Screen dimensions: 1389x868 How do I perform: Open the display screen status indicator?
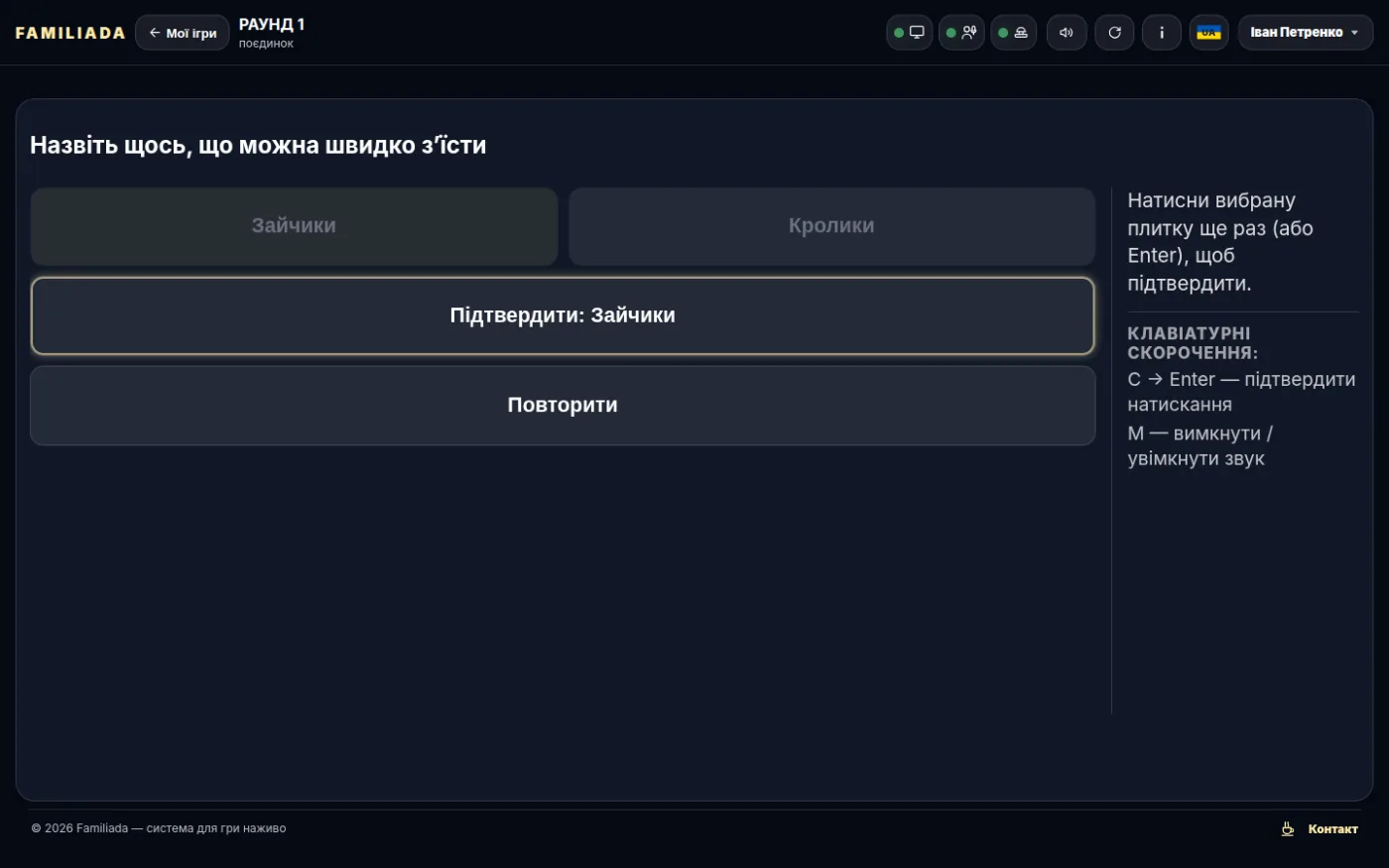point(909,33)
